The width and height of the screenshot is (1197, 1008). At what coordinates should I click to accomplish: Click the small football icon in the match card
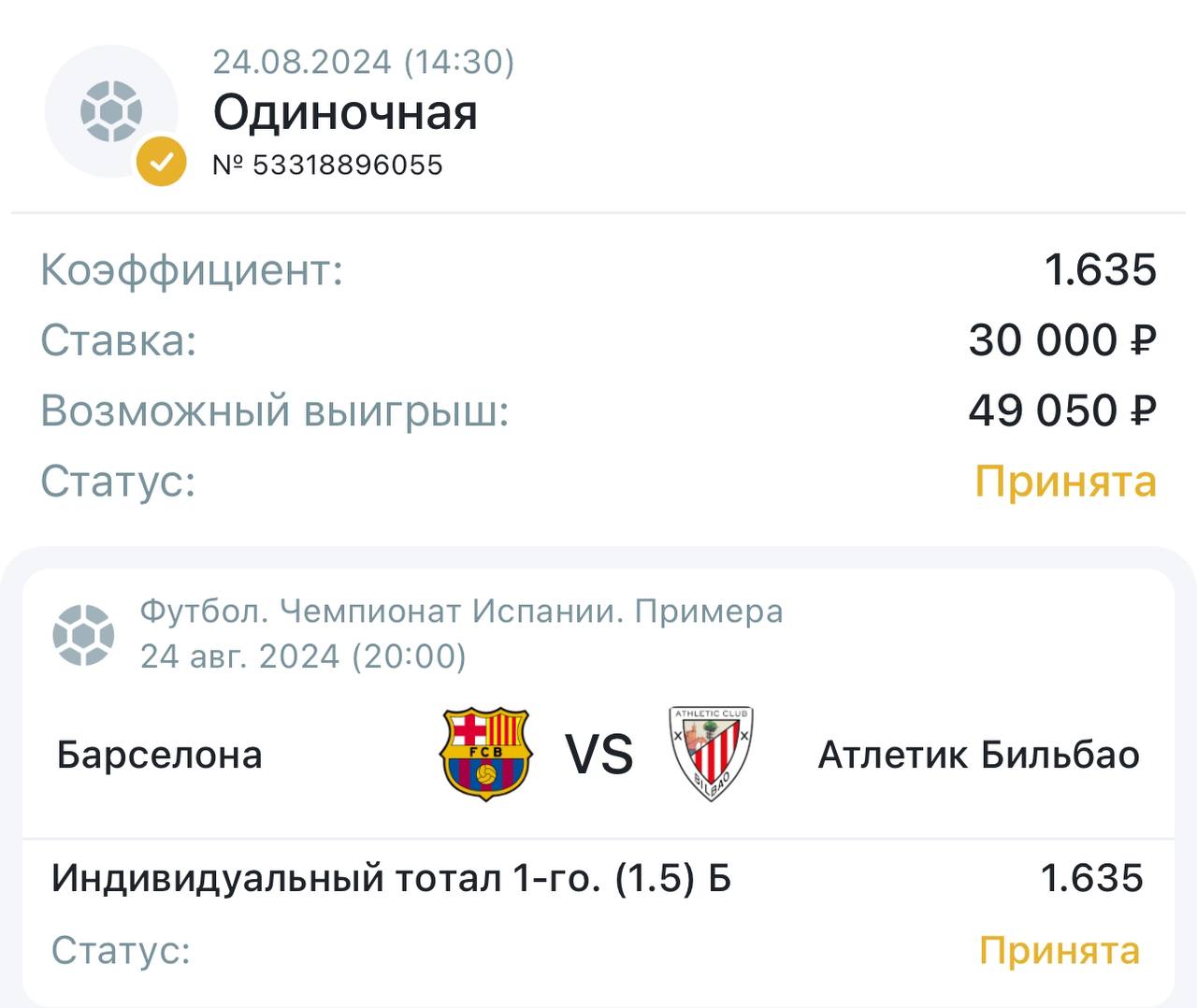pyautogui.click(x=83, y=635)
